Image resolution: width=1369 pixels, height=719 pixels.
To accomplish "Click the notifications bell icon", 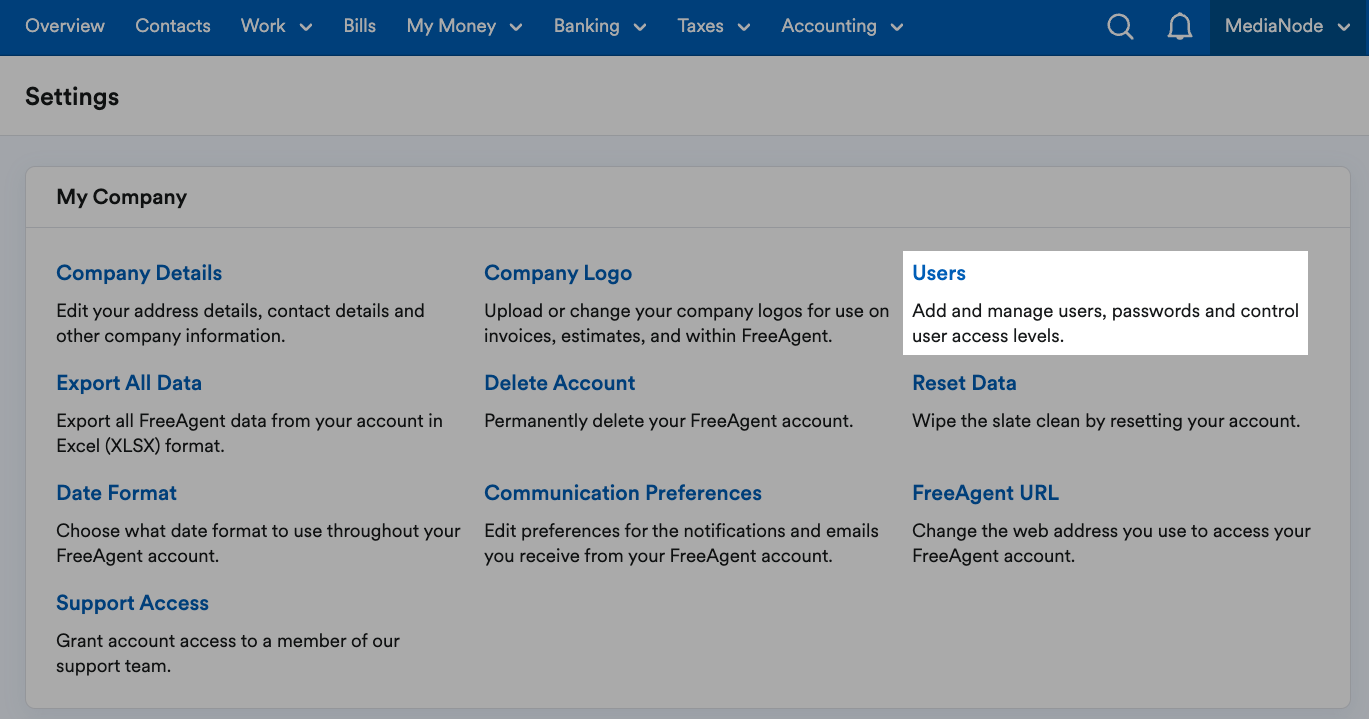I will pyautogui.click(x=1180, y=27).
